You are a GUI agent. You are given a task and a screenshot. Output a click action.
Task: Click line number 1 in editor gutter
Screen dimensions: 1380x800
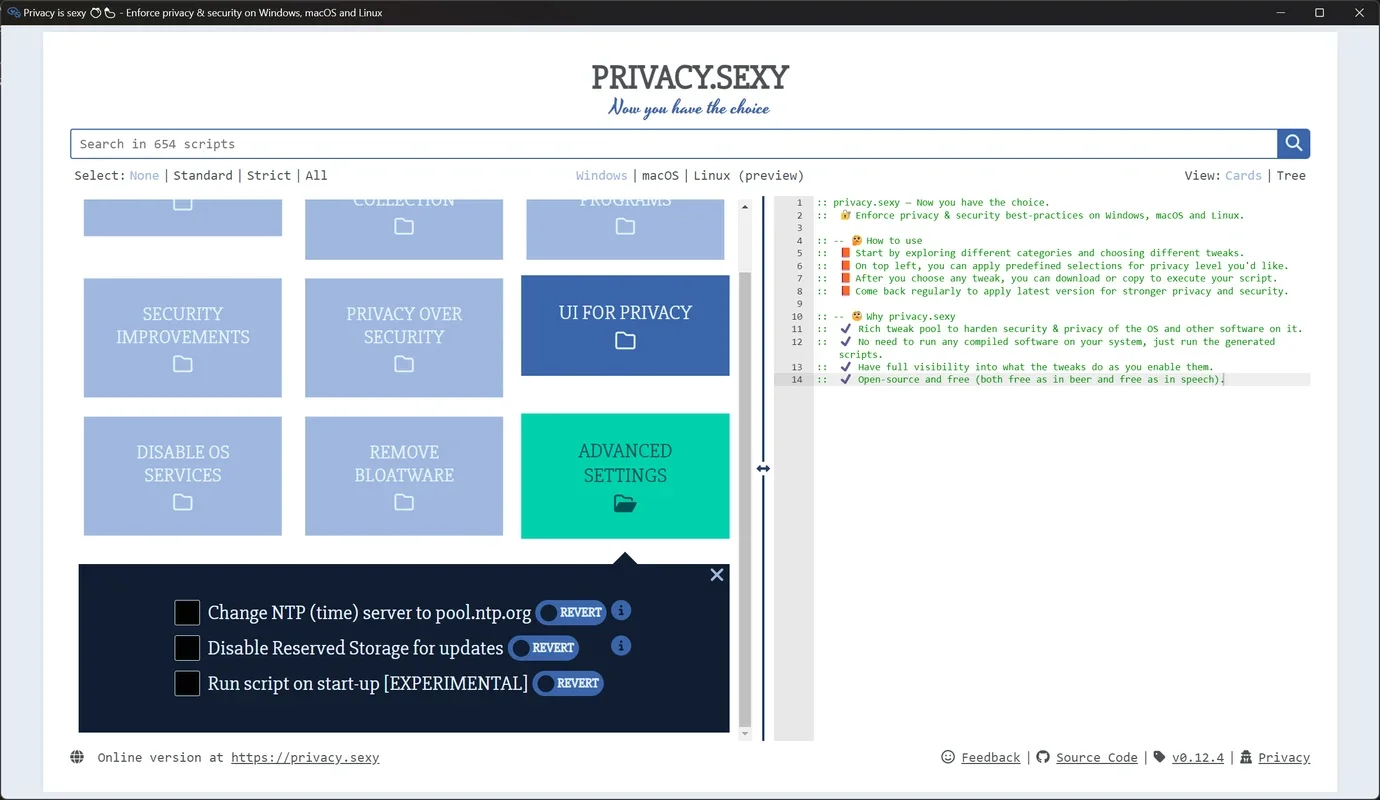click(799, 202)
